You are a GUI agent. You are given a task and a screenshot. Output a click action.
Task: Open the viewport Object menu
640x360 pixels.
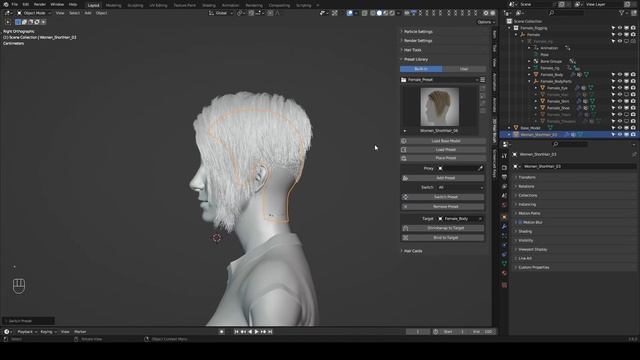[x=101, y=13]
